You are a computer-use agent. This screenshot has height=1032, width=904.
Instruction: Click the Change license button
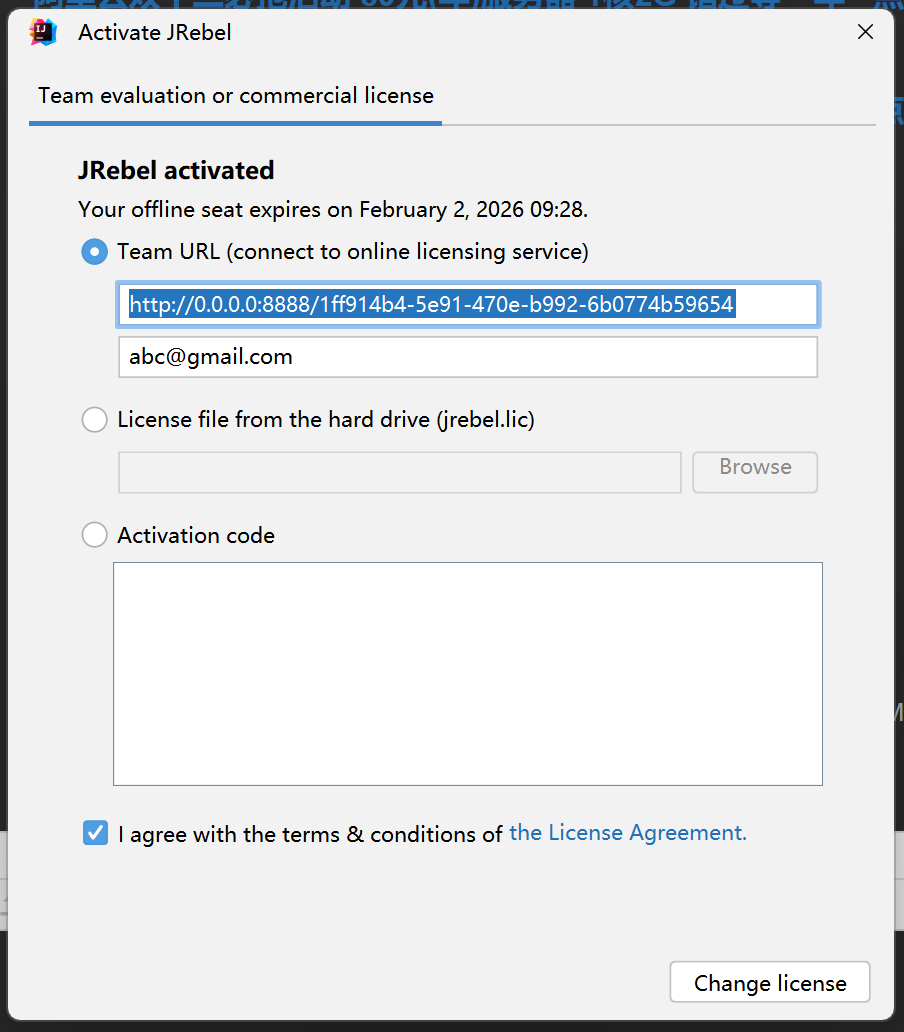pos(770,983)
